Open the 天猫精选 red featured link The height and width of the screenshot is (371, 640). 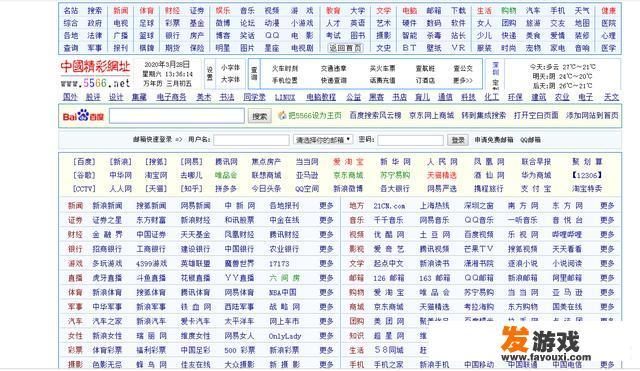coord(442,176)
